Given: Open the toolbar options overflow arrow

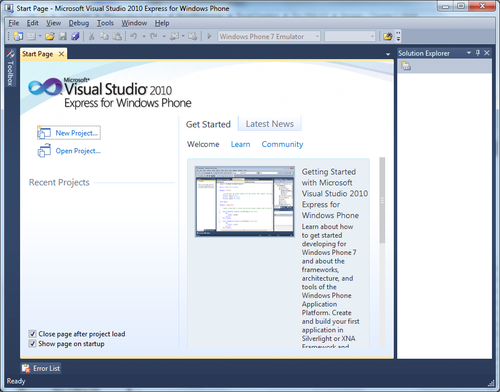Looking at the screenshot, I should pyautogui.click(x=398, y=36).
